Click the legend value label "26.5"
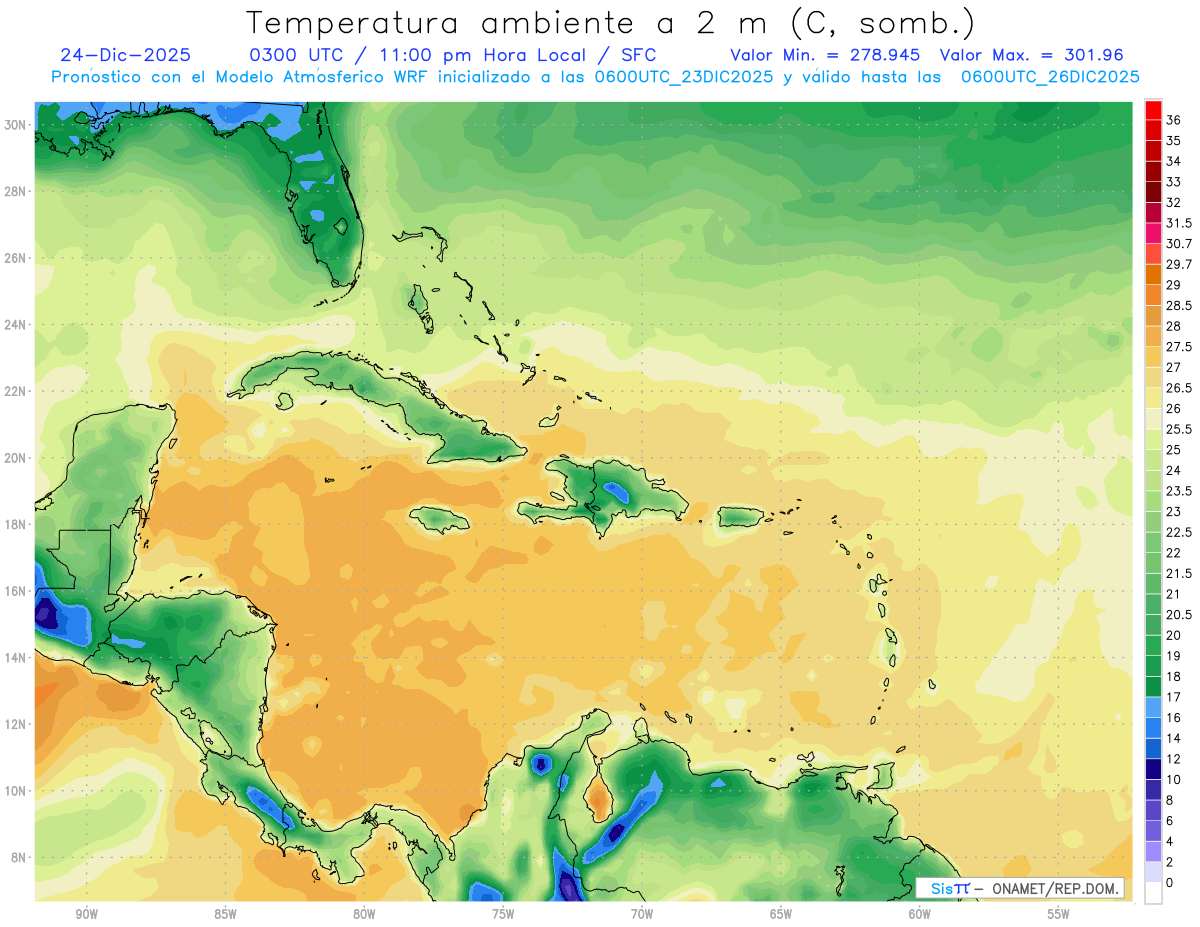Viewport: 1200px width, 927px height. coord(1179,388)
